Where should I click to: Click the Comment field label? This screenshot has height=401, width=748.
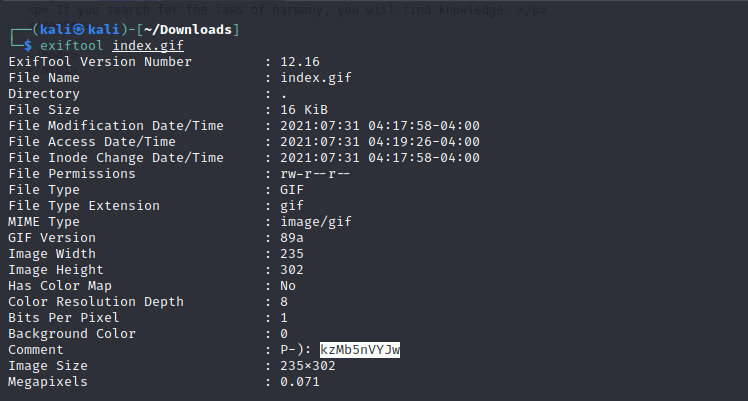coord(36,350)
